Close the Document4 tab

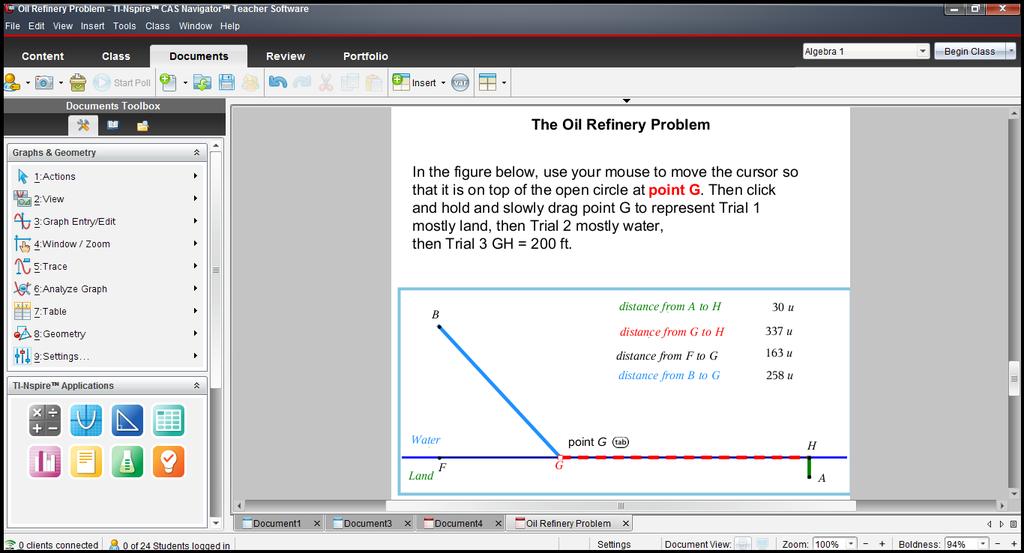(x=498, y=524)
